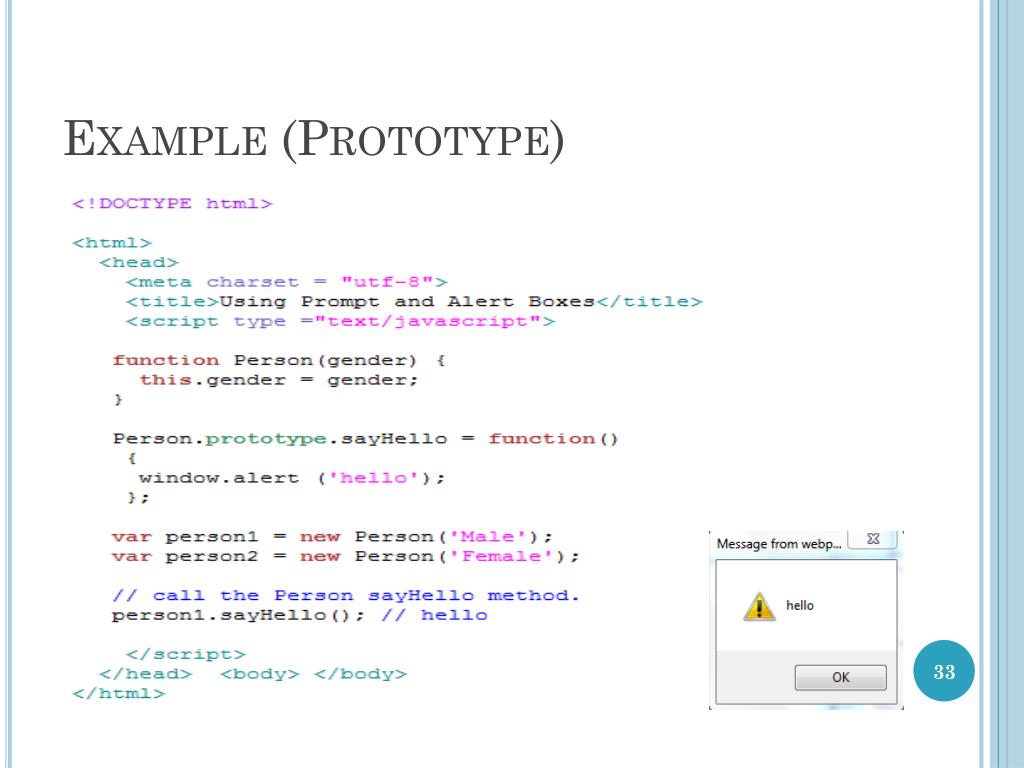Screen dimensions: 1024x768
Task: Click the title 'Using Prompt and Alert Boxes' line
Action: coord(414,302)
